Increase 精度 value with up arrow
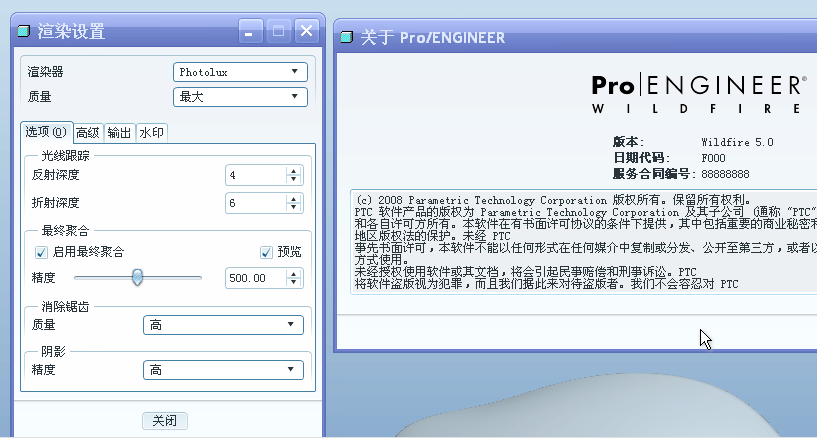Viewport: 817px width, 438px height. point(294,274)
